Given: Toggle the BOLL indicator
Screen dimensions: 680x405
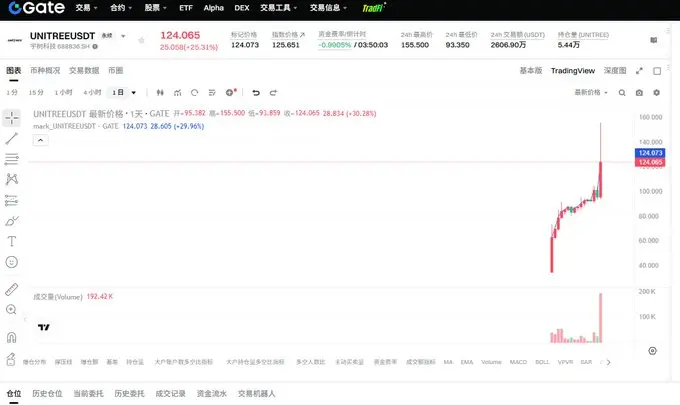Looking at the screenshot, I should pyautogui.click(x=542, y=362).
